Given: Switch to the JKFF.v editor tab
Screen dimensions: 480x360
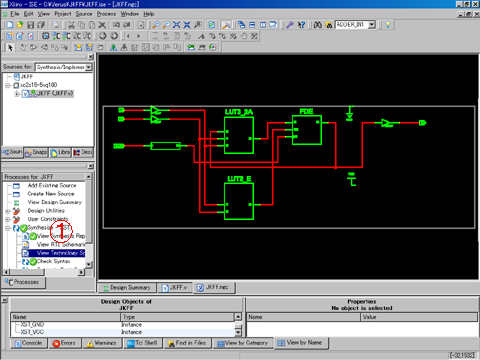Looking at the screenshot, I should click(x=175, y=287).
